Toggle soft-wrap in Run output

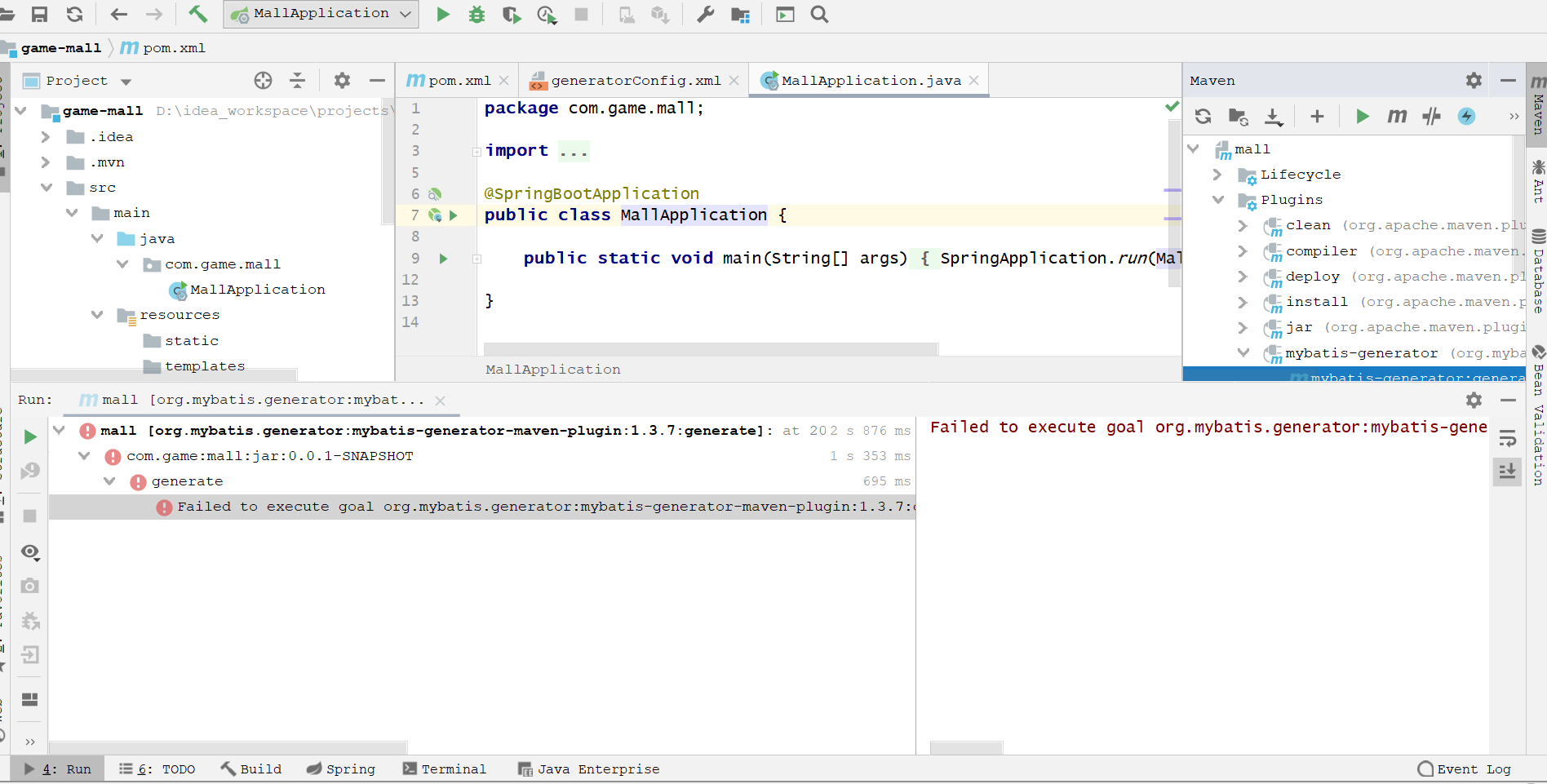(x=1507, y=438)
